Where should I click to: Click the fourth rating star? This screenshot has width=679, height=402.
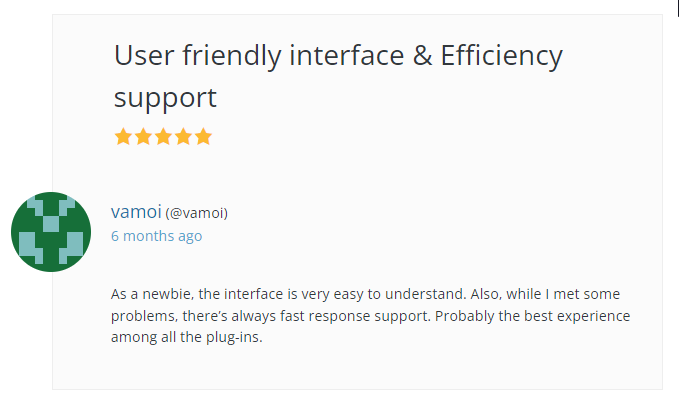tap(184, 136)
